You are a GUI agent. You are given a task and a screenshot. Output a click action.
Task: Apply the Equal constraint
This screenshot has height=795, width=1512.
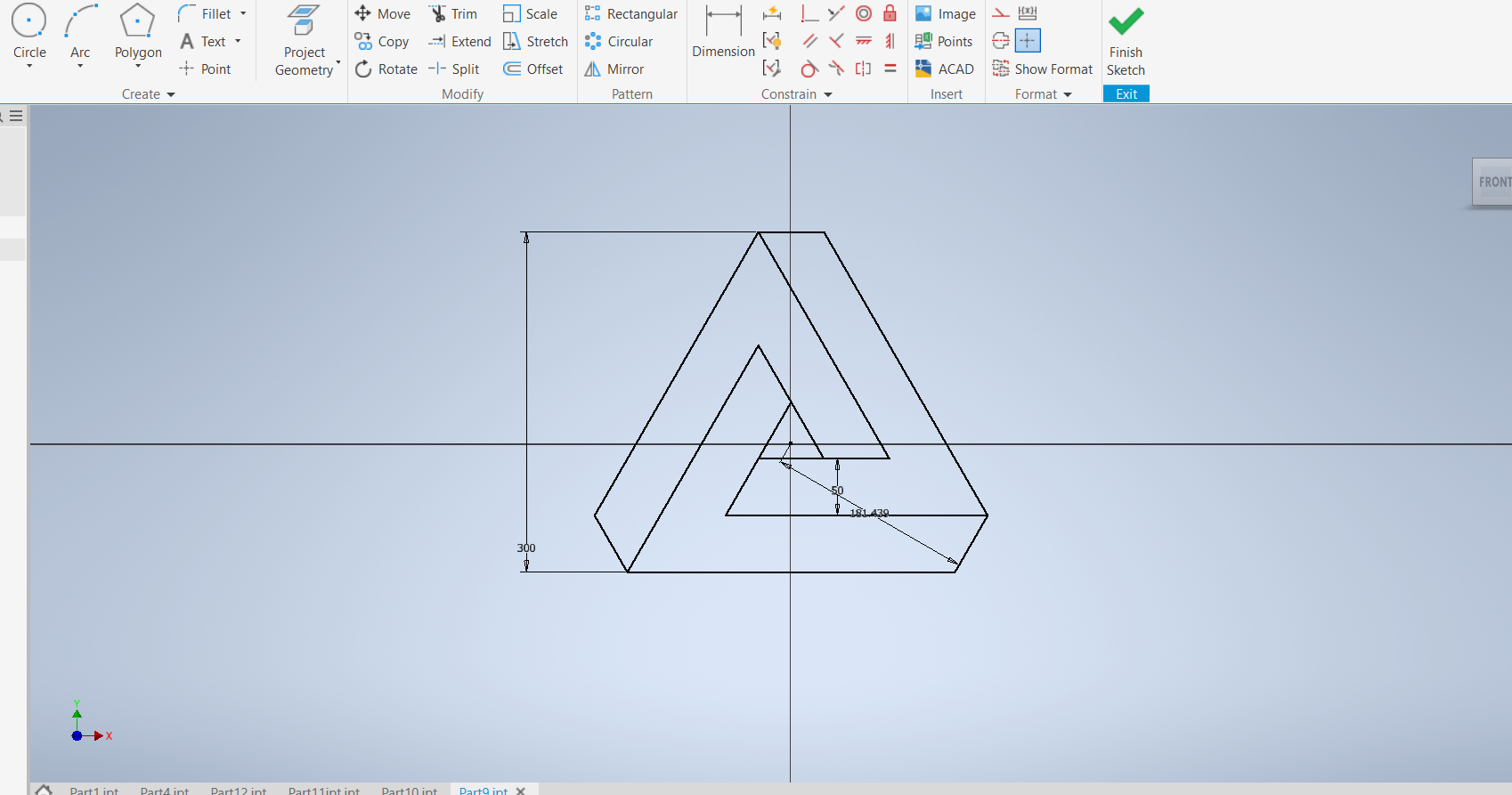pos(890,69)
